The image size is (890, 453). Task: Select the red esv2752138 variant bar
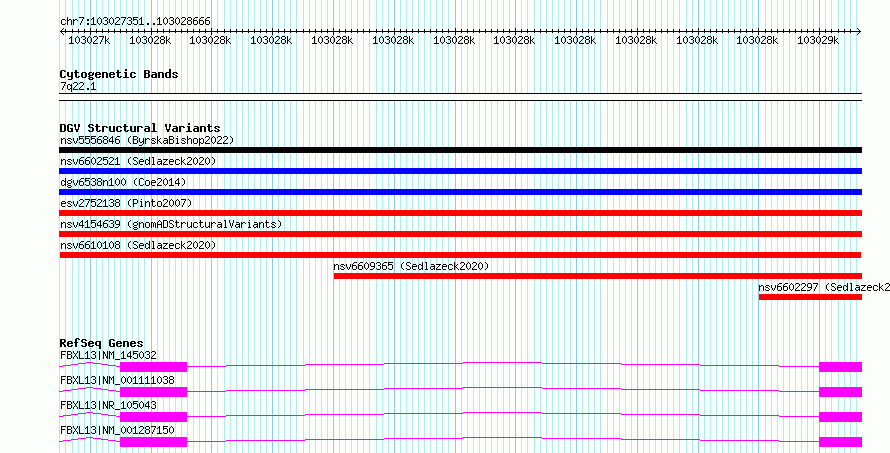coord(460,213)
